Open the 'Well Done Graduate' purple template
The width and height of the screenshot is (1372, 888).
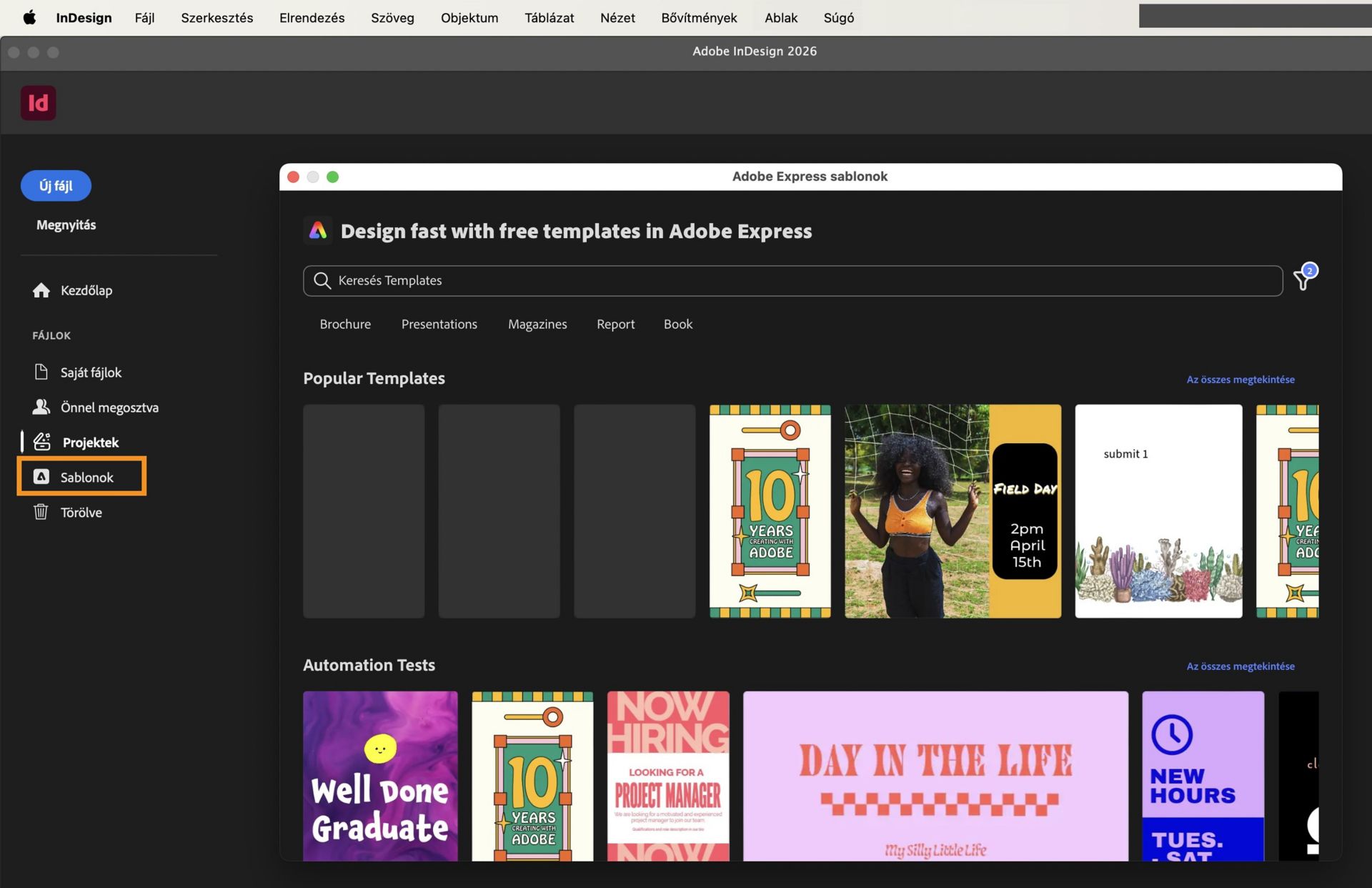(379, 776)
